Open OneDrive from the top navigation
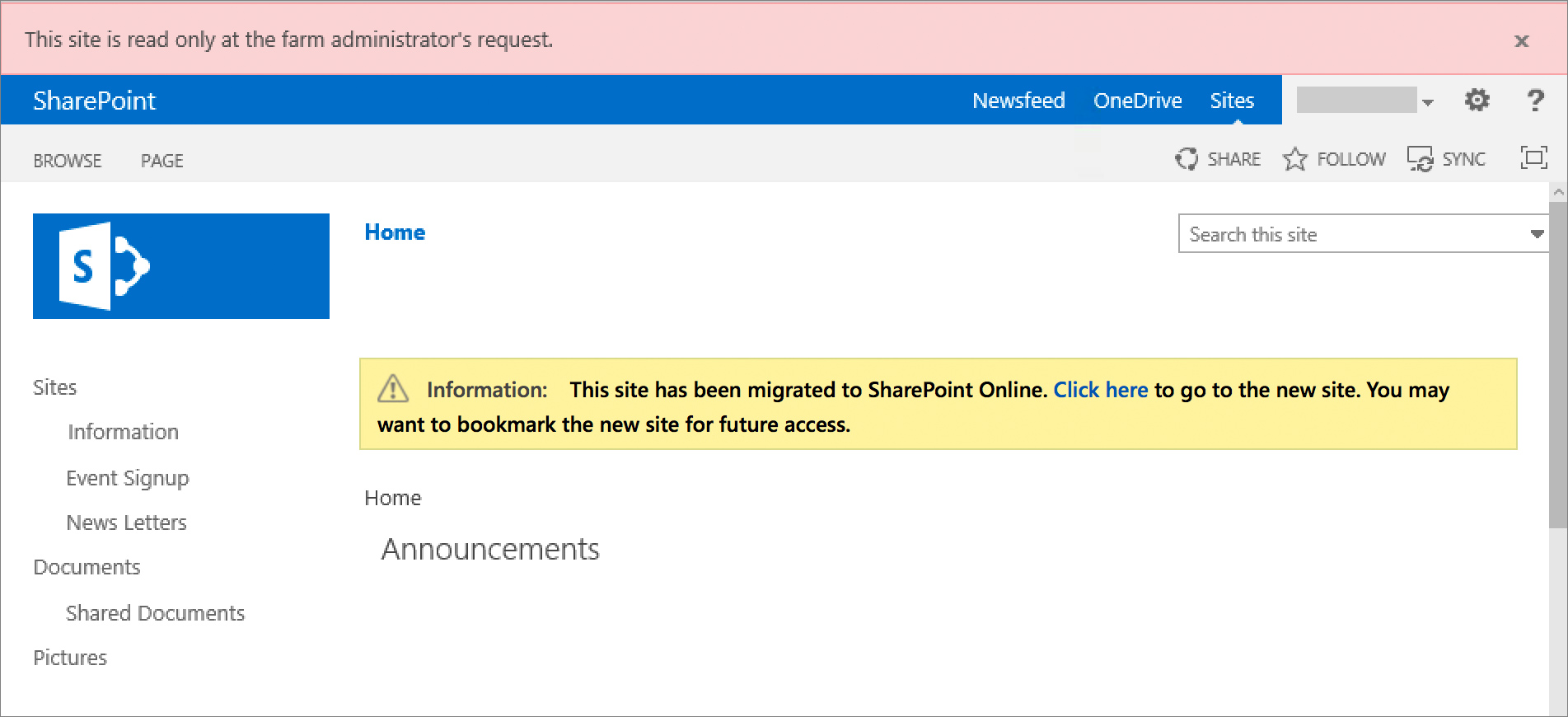The height and width of the screenshot is (717, 1568). click(1137, 101)
